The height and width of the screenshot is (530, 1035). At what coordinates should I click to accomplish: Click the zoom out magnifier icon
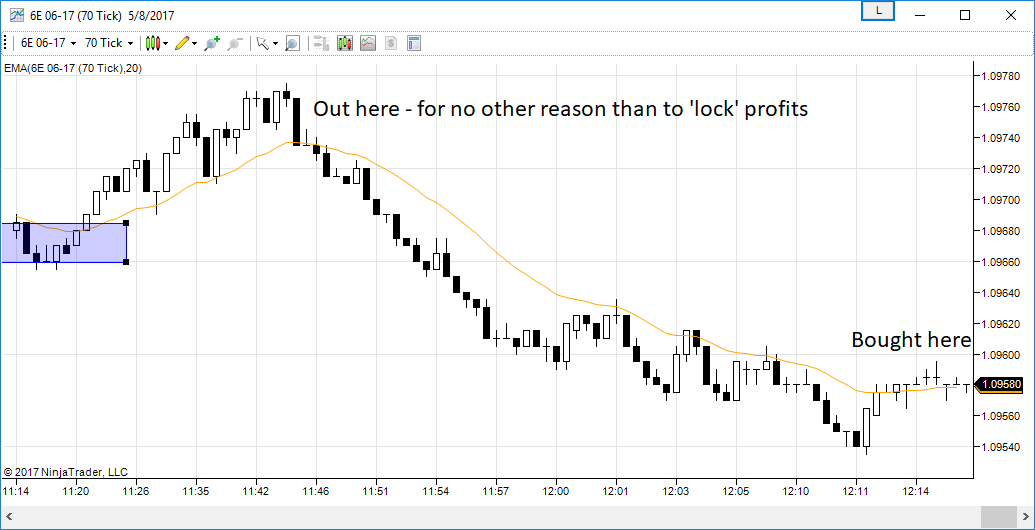tap(234, 44)
